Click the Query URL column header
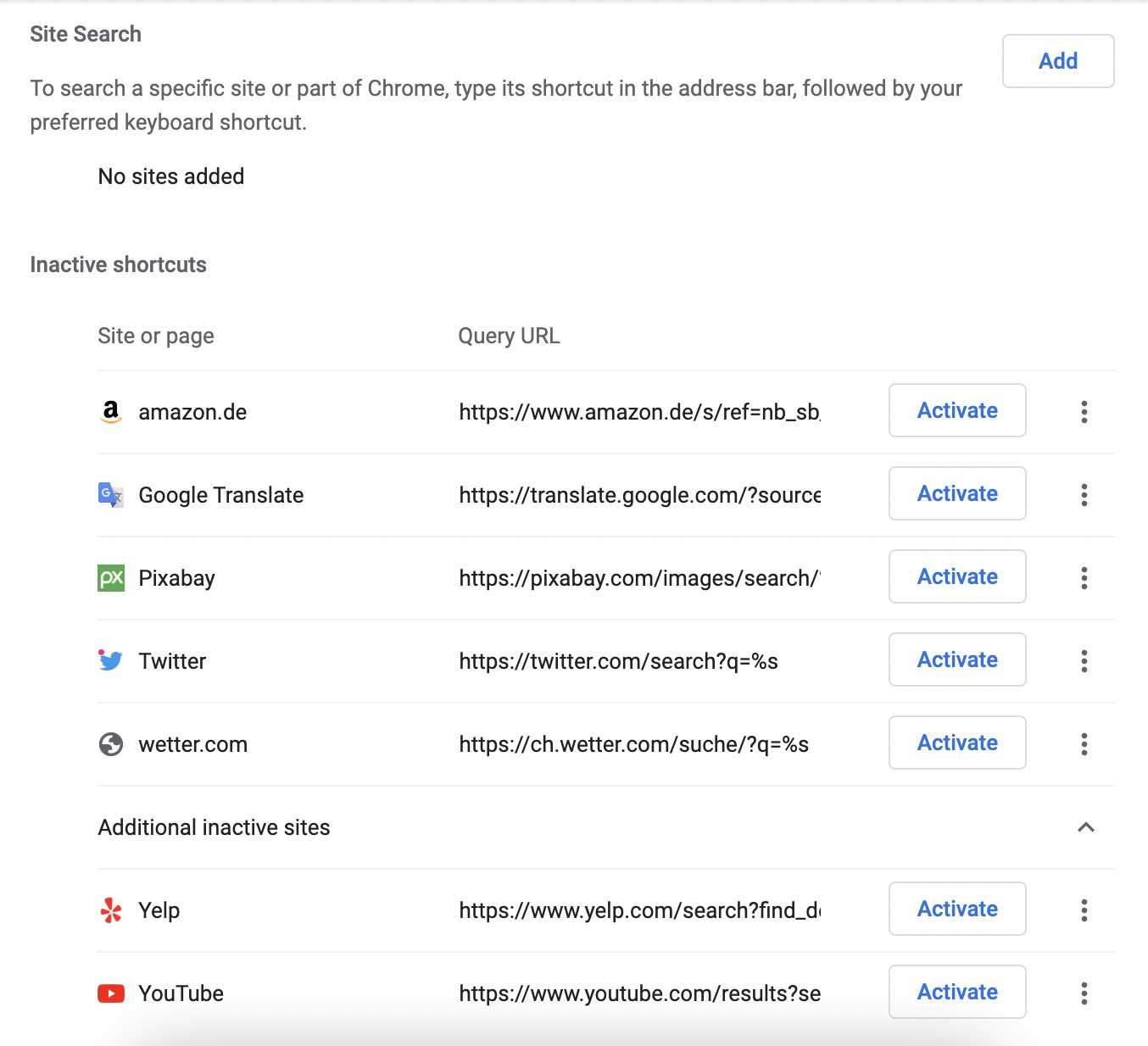The height and width of the screenshot is (1046, 1148). click(509, 336)
